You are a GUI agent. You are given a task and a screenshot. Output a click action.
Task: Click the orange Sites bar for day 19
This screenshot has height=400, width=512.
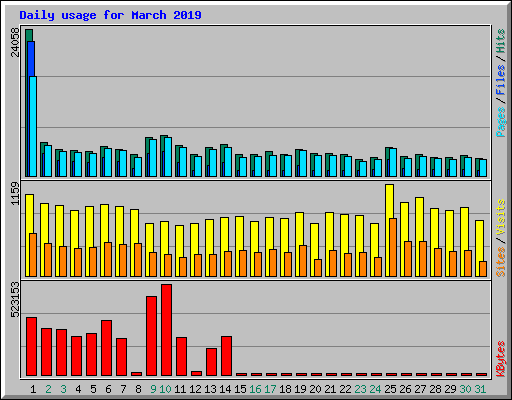[x=303, y=261]
